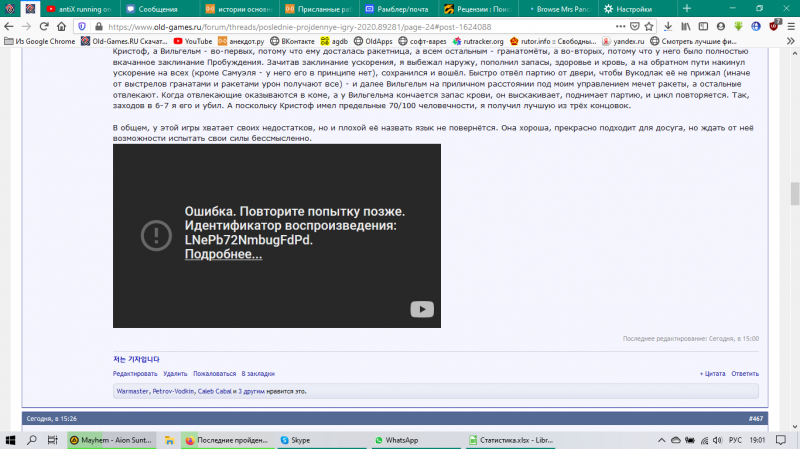
Task: Open the ВКонтакте bookmark
Action: (292, 41)
